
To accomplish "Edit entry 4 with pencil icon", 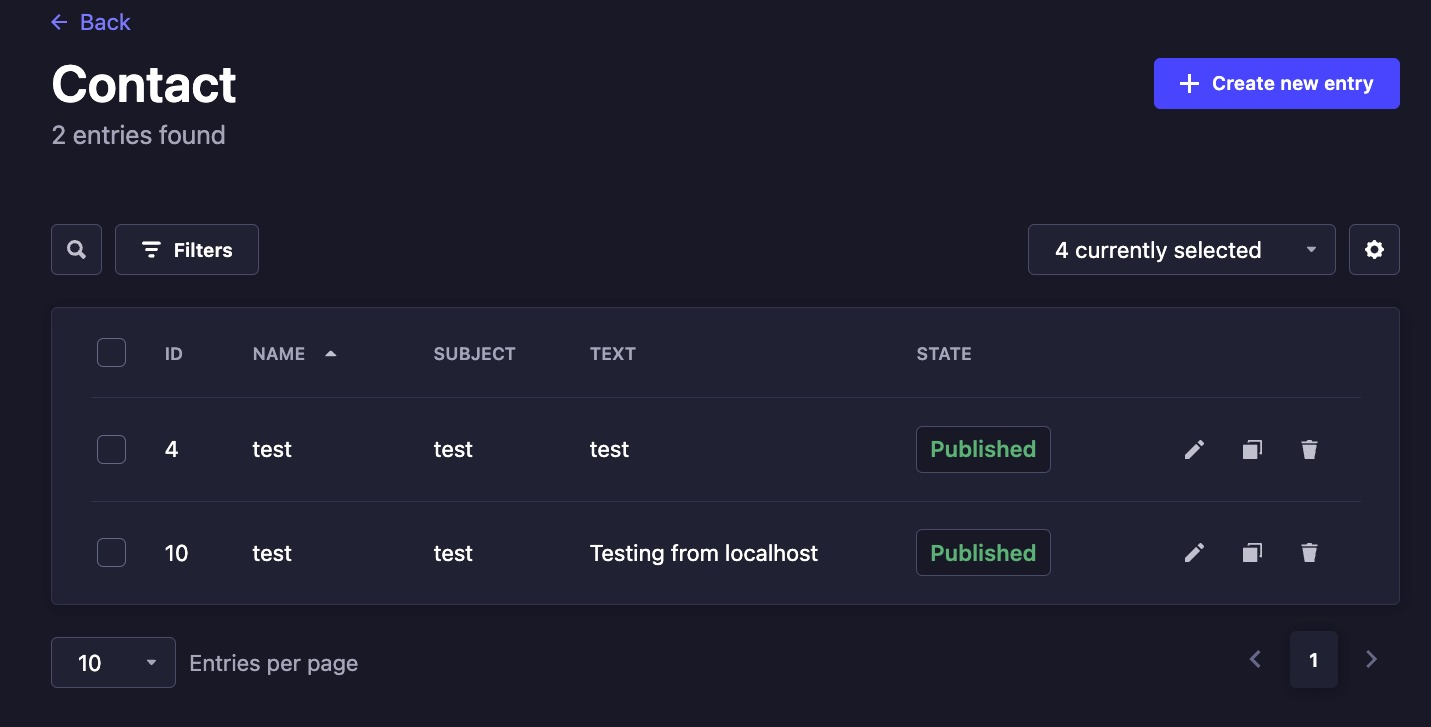I will click(1194, 450).
